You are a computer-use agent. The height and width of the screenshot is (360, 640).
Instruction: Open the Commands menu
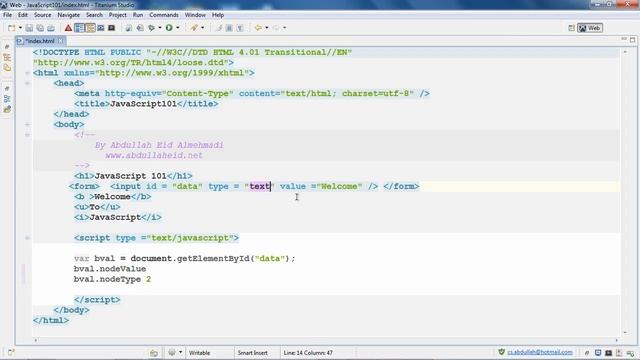pyautogui.click(x=164, y=15)
